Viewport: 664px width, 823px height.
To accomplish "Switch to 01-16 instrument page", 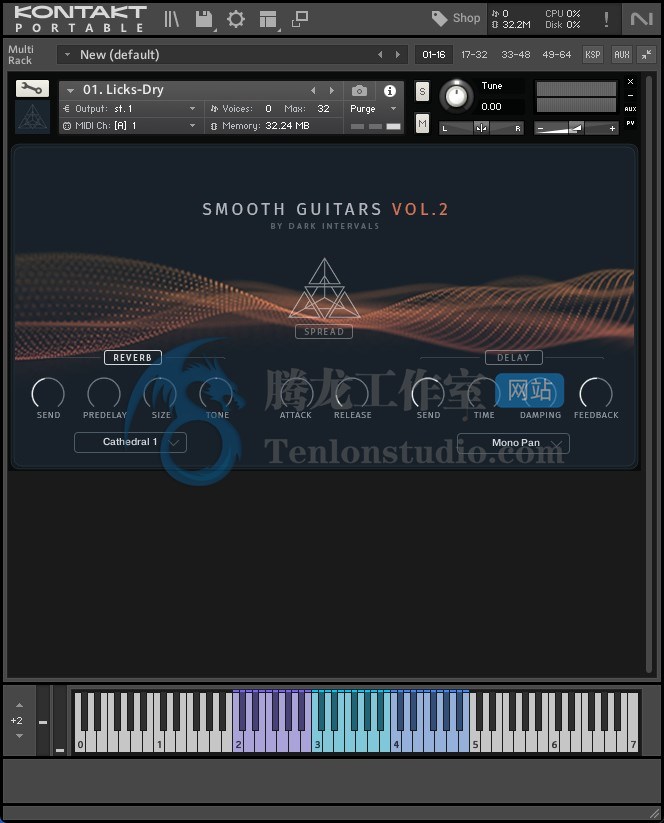I will coord(434,55).
